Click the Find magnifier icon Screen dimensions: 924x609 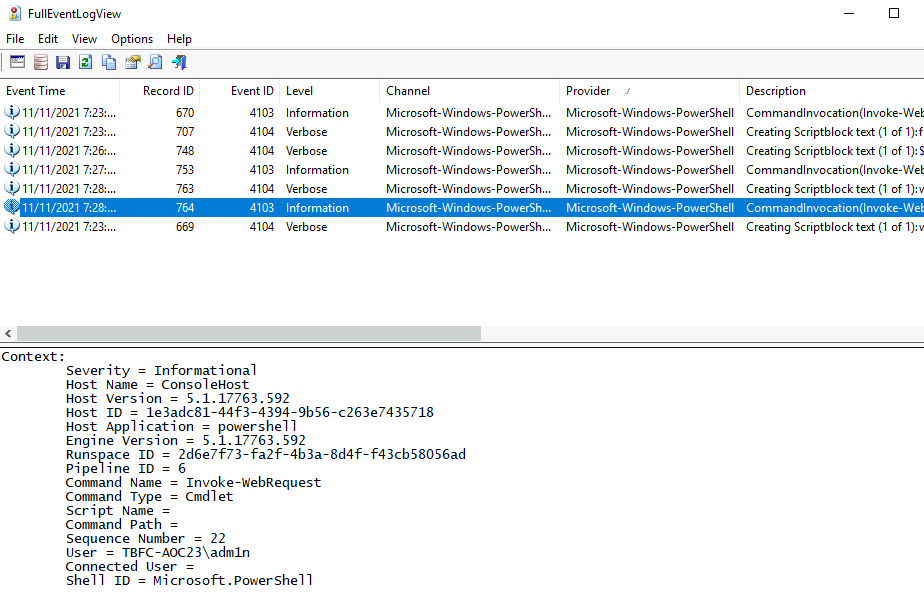tap(155, 62)
